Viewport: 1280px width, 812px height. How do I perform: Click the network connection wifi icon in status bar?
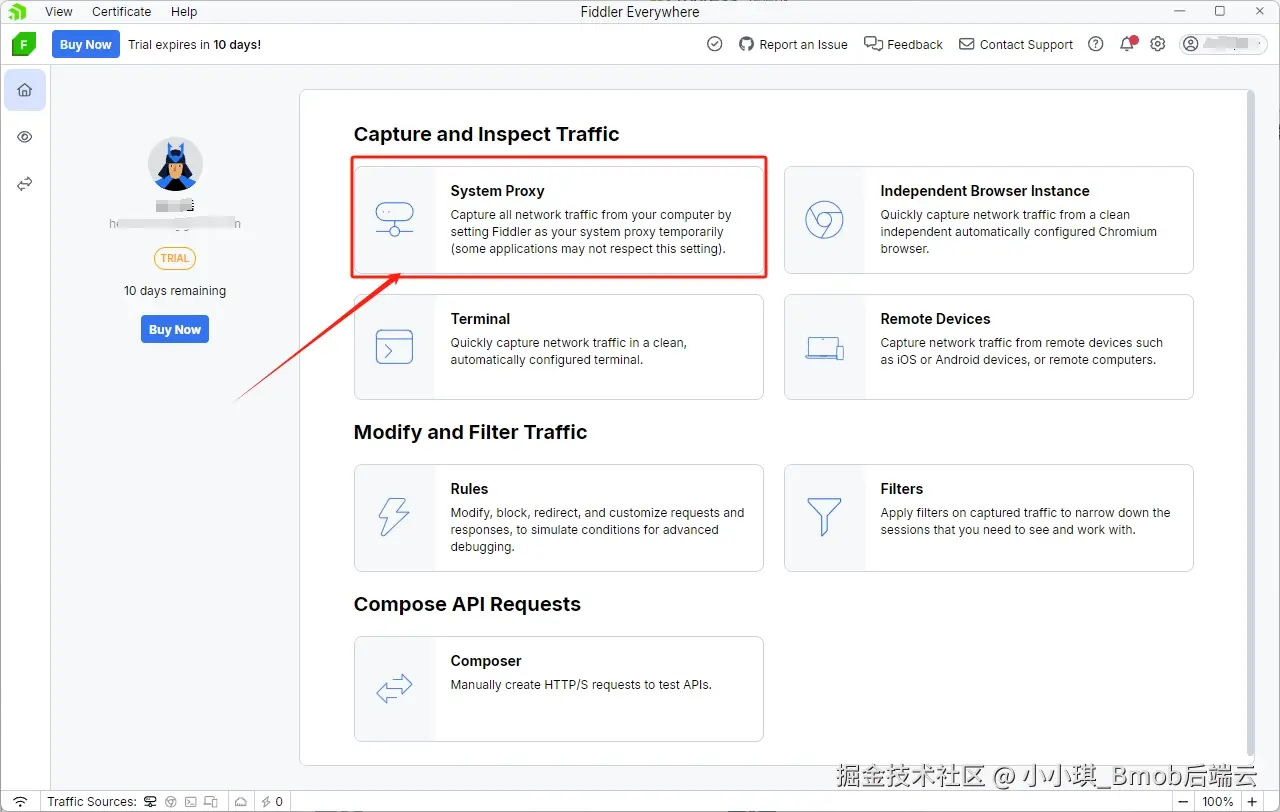coord(20,801)
